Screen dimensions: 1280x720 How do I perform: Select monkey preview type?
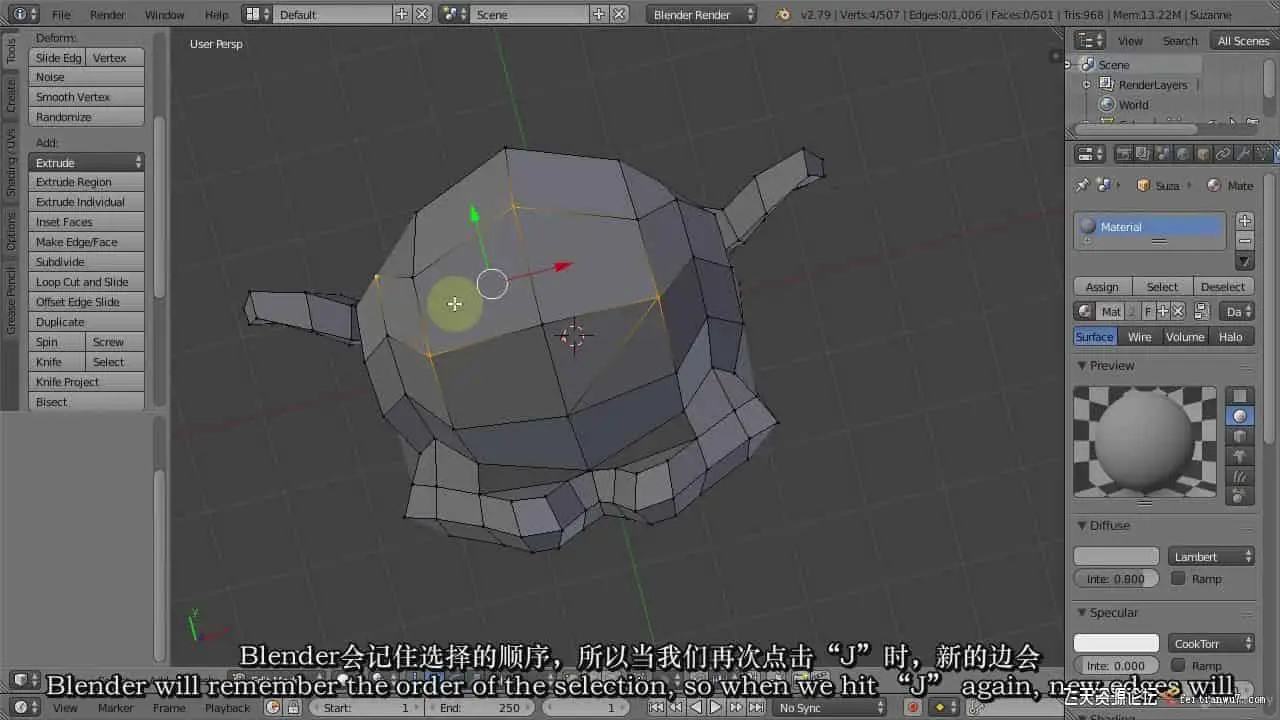click(1240, 456)
